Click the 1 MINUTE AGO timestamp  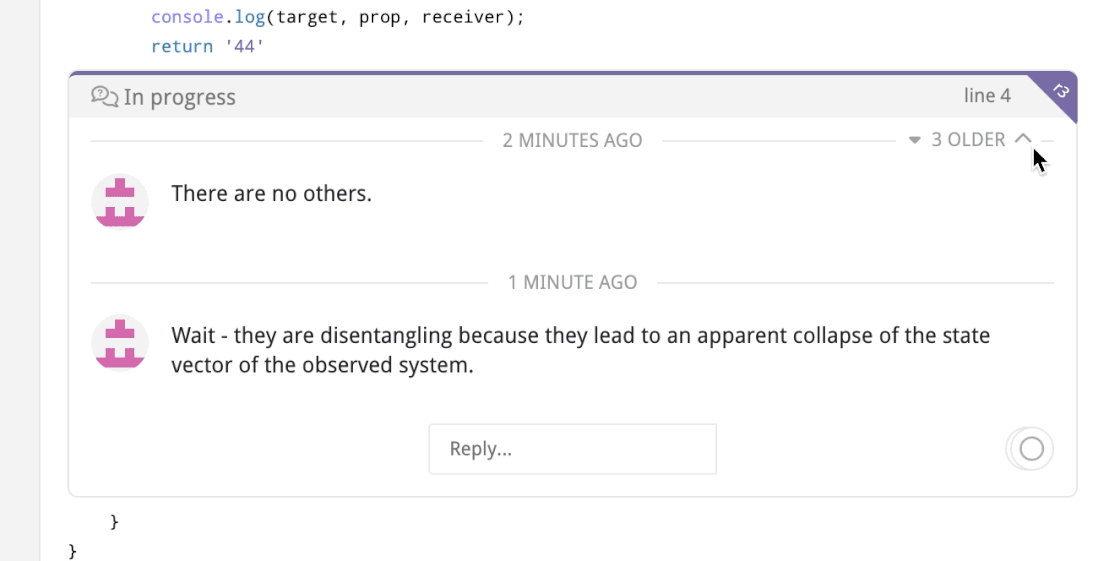click(572, 282)
